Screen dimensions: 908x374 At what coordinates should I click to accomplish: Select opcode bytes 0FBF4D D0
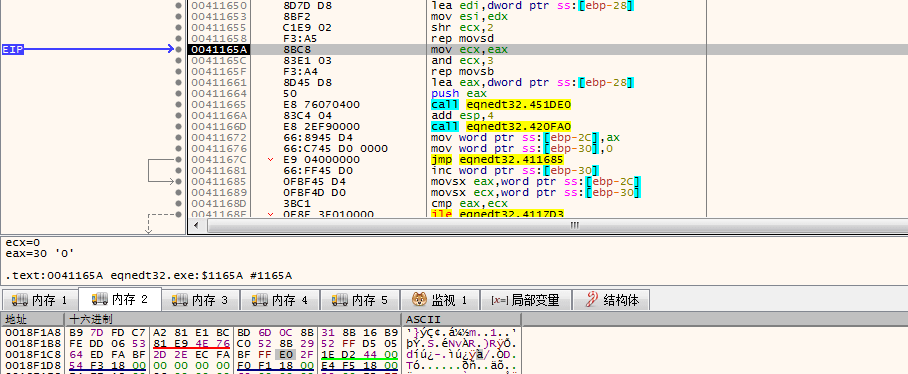coord(313,193)
